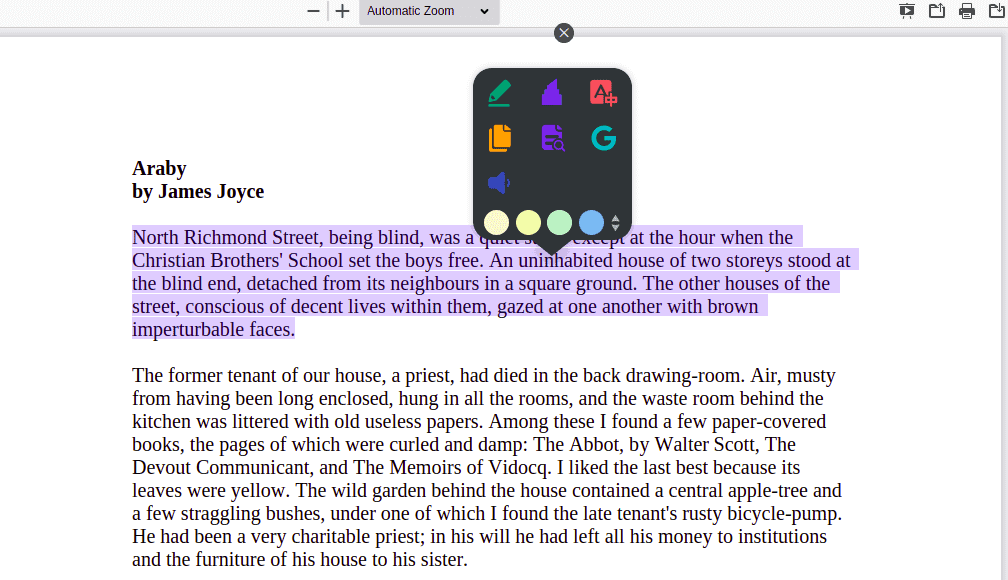Click the red add text annotation icon
This screenshot has height=580, width=1008.
click(x=603, y=93)
